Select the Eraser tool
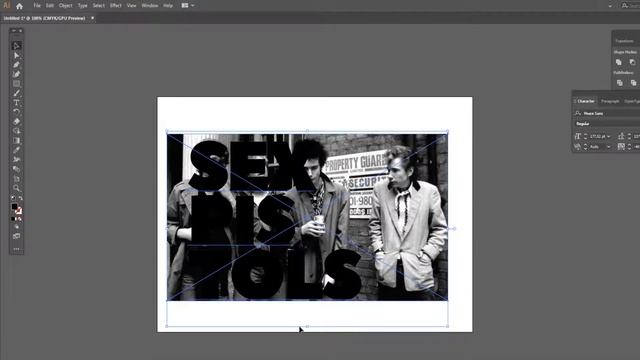This screenshot has height=360, width=640. (16, 121)
